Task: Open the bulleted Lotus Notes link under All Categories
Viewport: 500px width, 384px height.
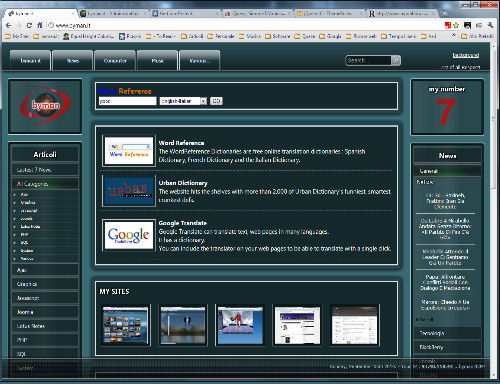Action: 30,227
